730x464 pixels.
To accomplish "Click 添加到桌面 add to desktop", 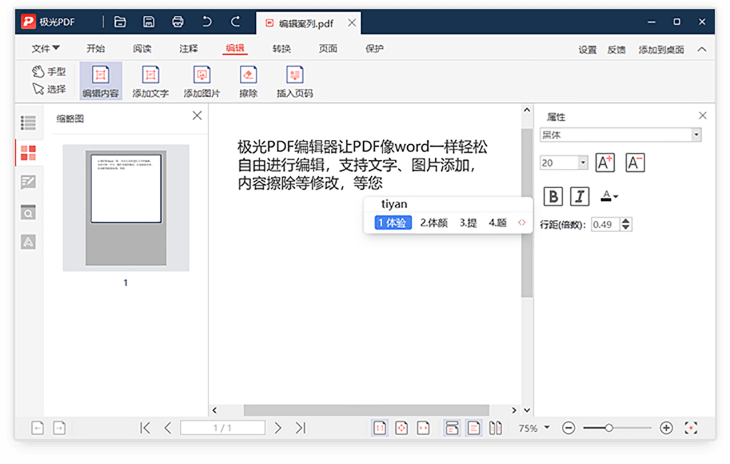I will (x=661, y=50).
